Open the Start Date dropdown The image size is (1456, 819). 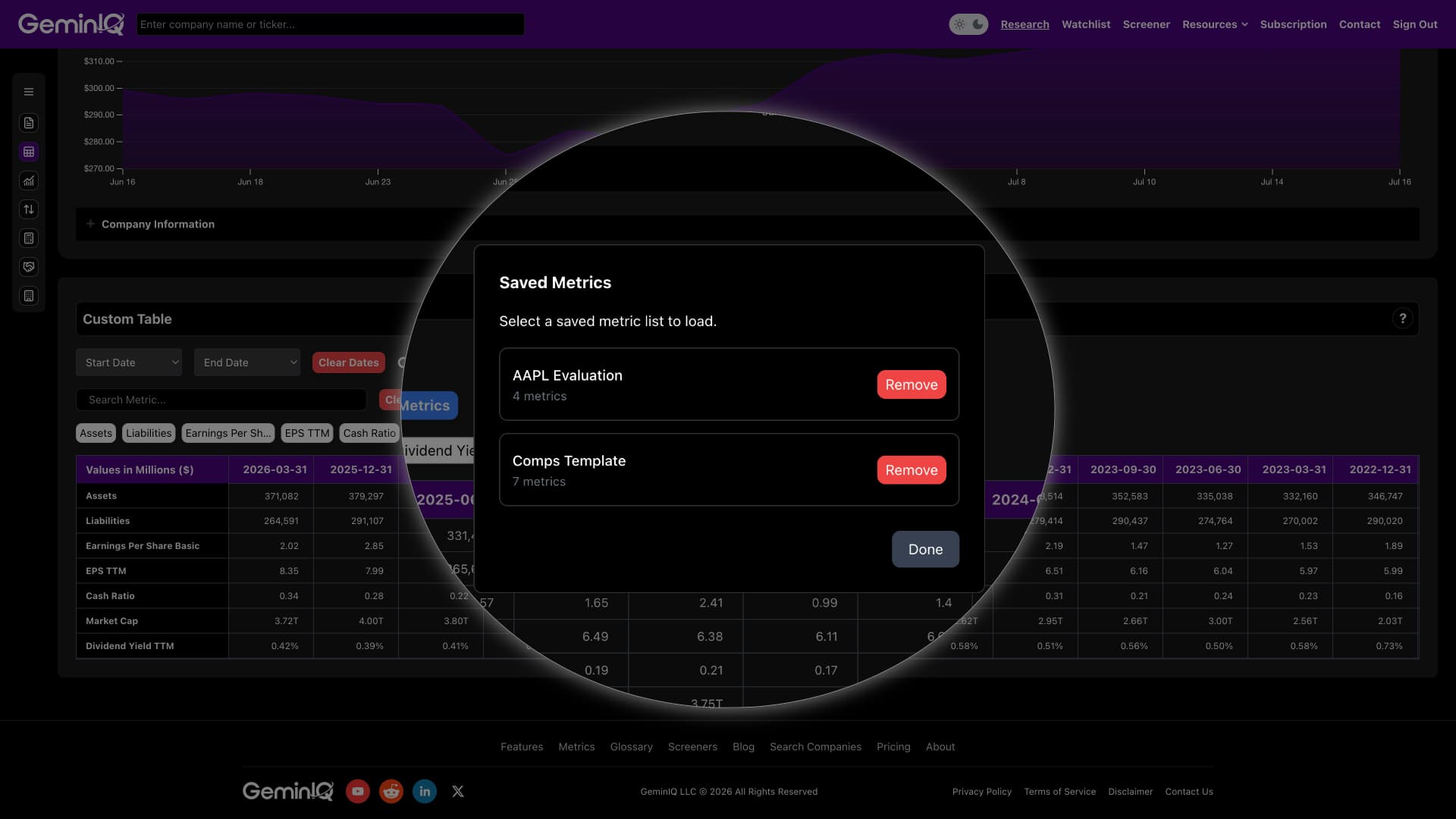click(x=129, y=362)
